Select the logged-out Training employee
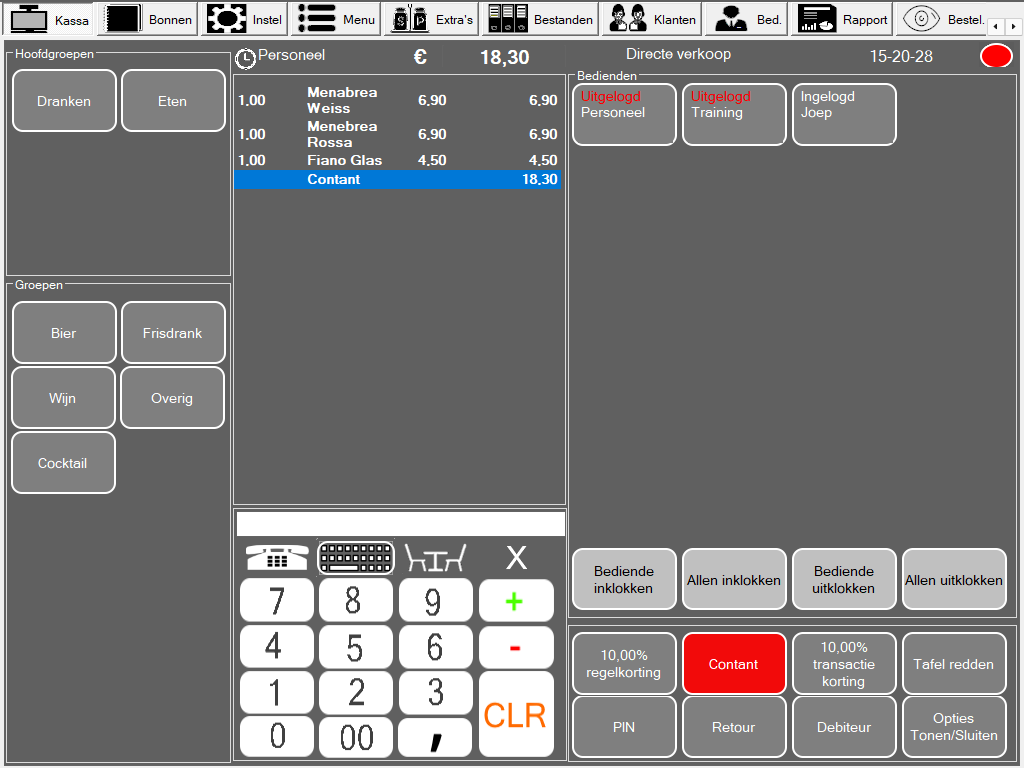 tap(734, 114)
